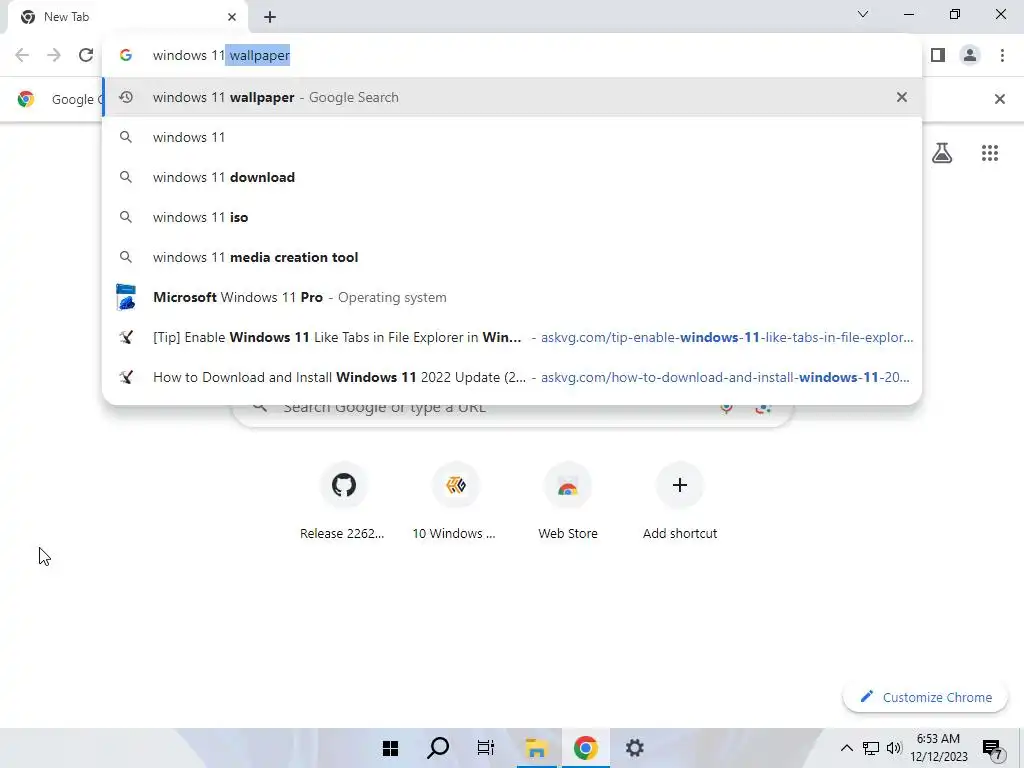Open Settings gear on the taskbar

[x=634, y=748]
